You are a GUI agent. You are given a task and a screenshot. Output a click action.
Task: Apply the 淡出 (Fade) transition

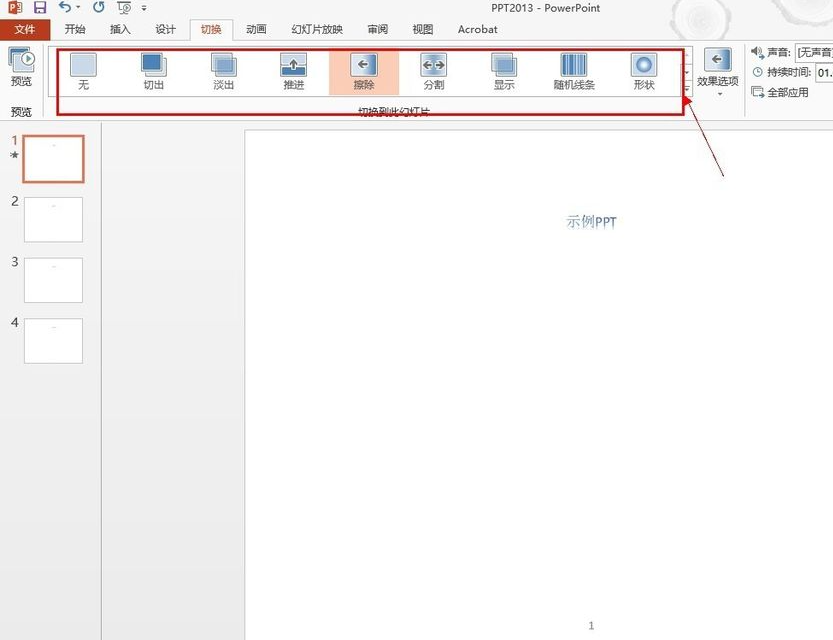click(223, 72)
